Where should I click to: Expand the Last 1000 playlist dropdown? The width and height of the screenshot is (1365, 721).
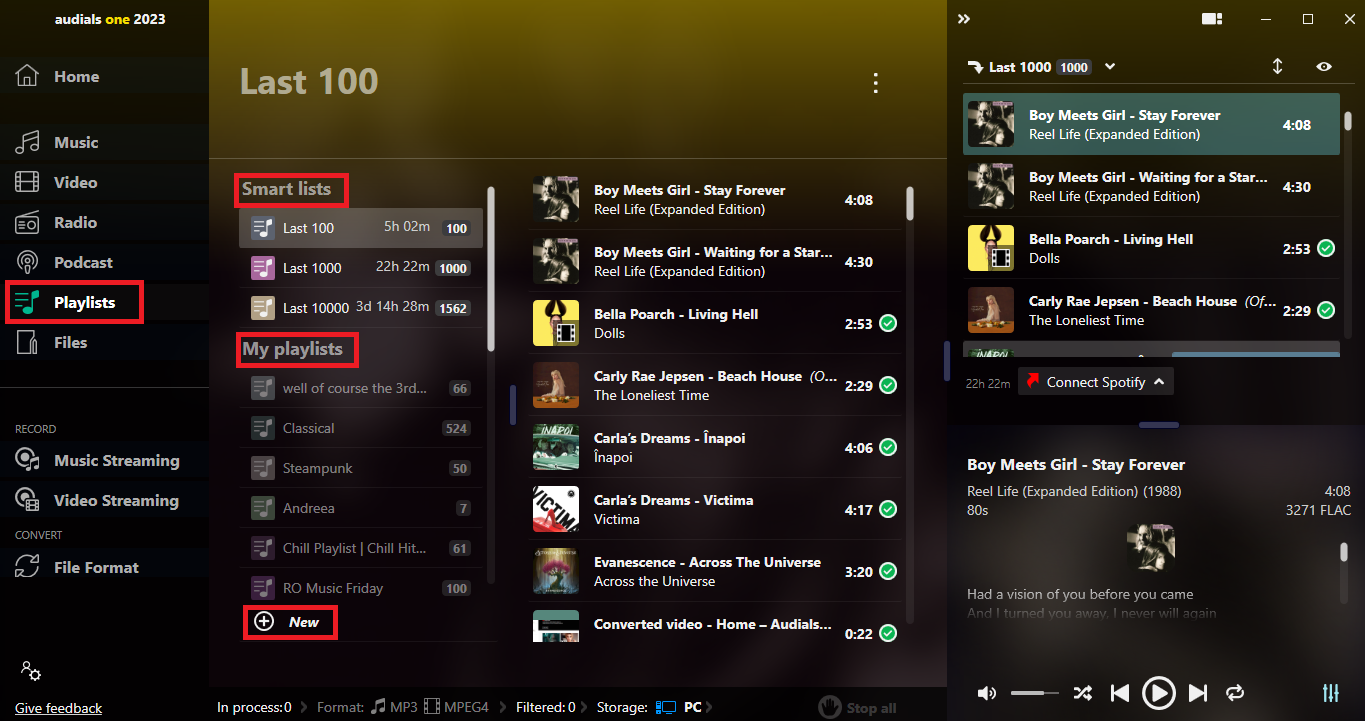(1110, 67)
